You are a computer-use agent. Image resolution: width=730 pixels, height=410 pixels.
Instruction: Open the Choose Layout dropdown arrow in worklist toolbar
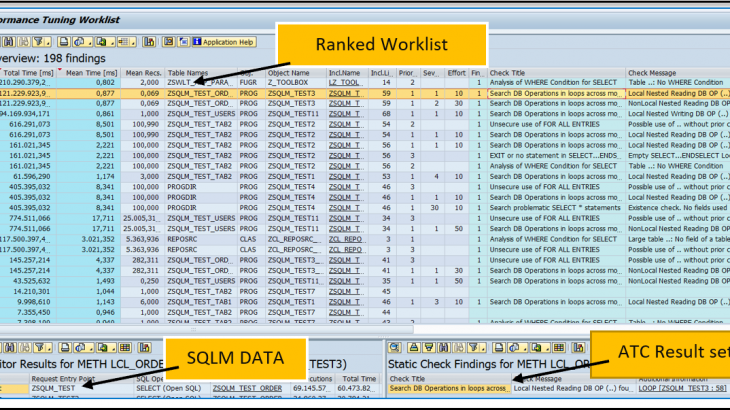pyautogui.click(x=133, y=43)
